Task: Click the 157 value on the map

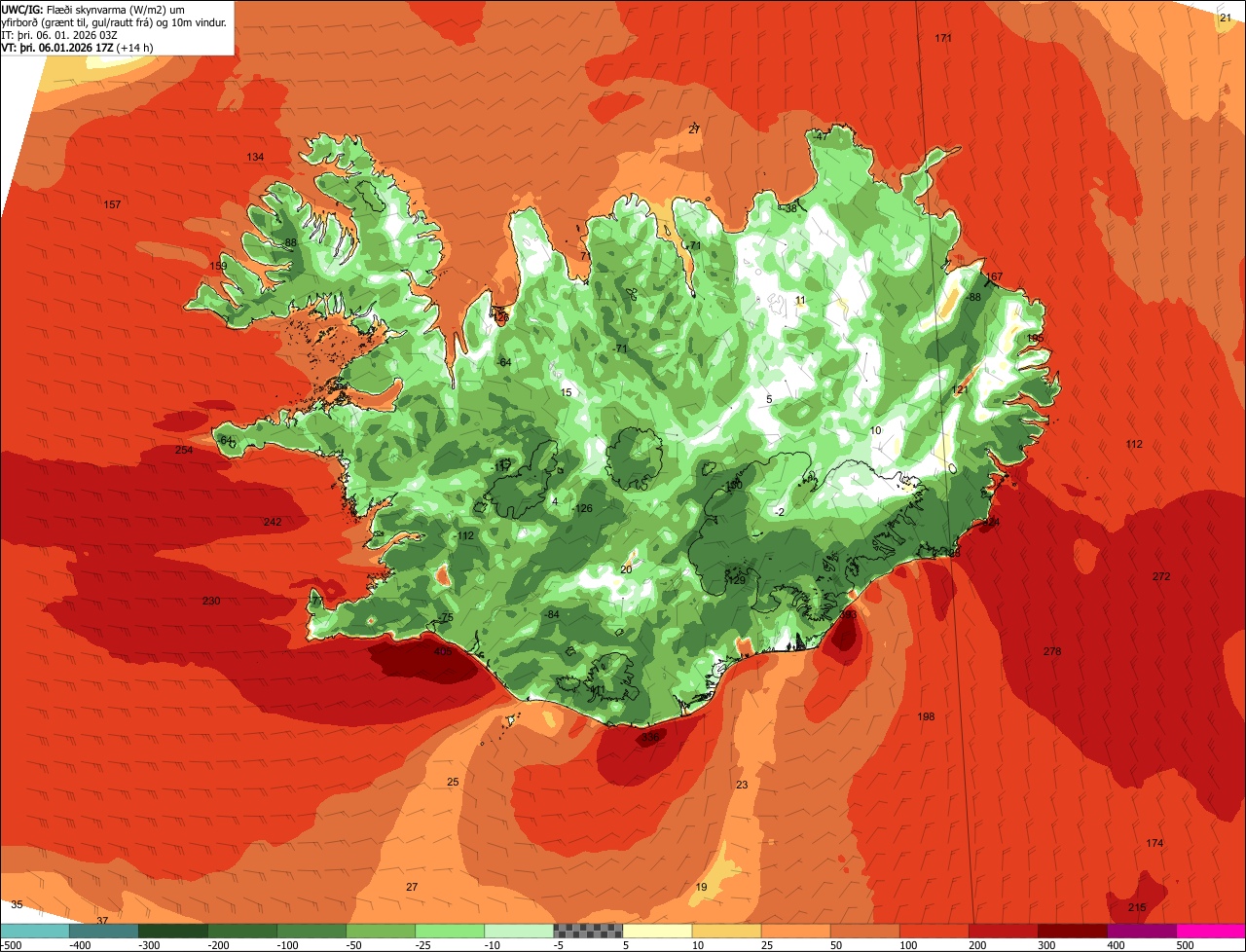Action: click(112, 204)
